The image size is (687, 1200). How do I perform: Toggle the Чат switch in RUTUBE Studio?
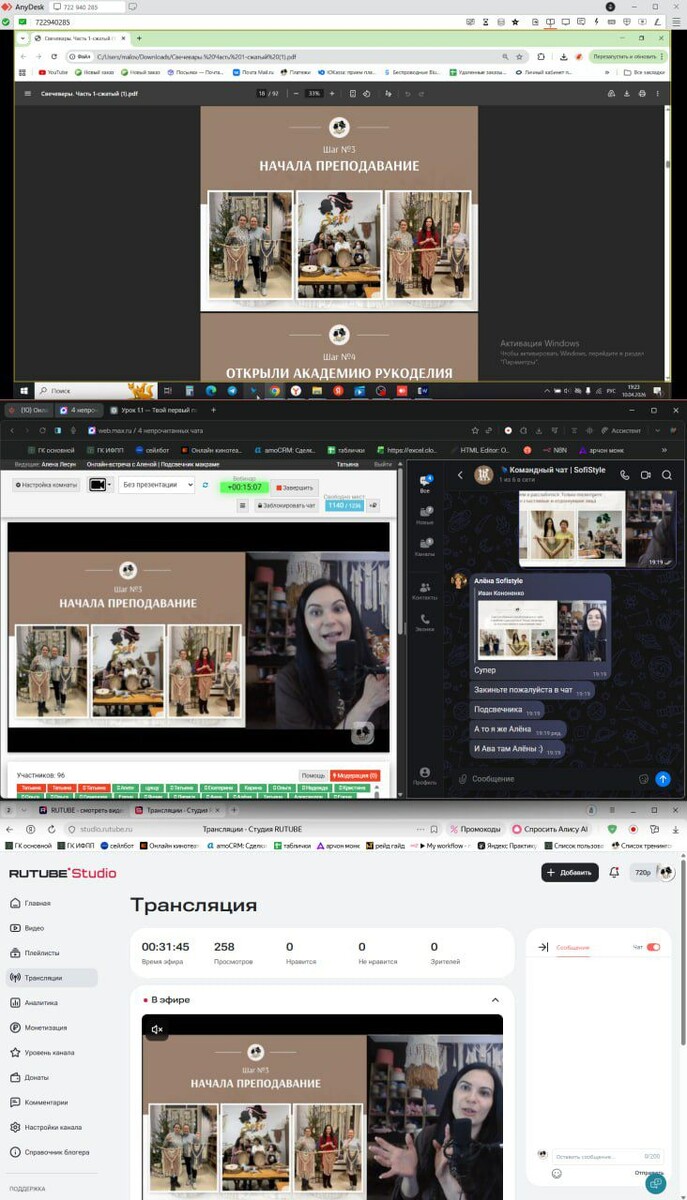click(x=654, y=947)
